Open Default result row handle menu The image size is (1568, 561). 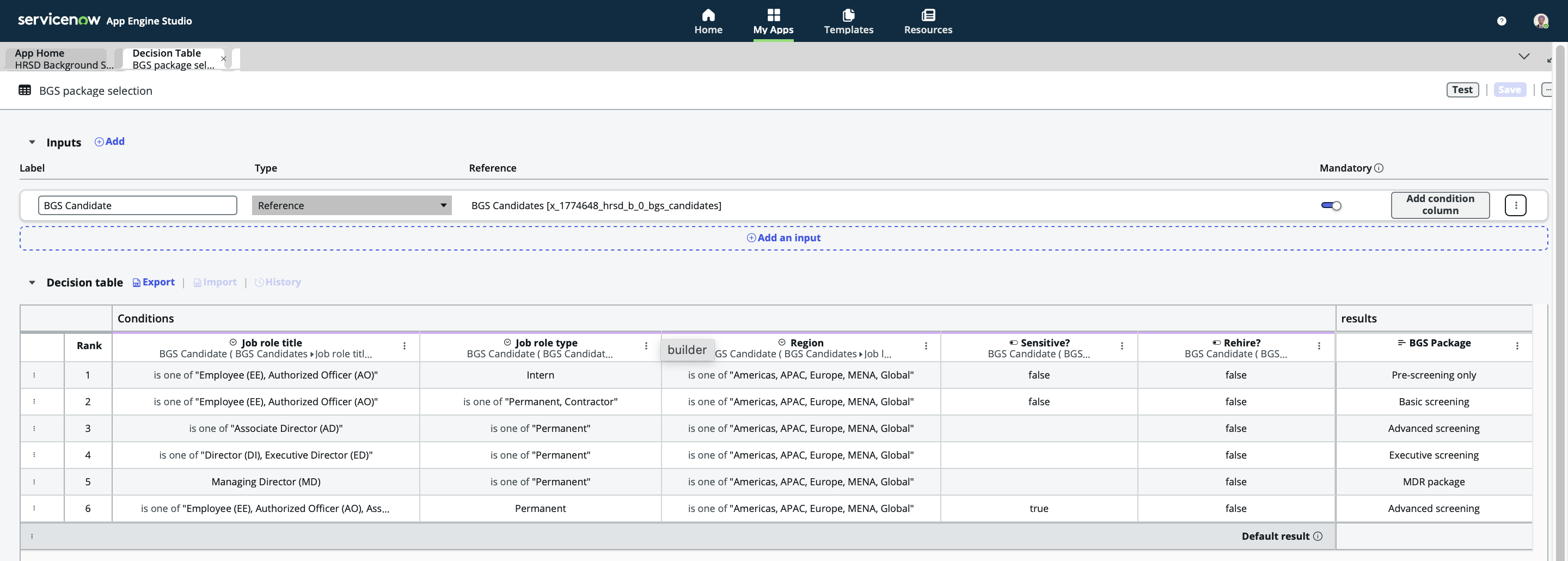(x=32, y=536)
